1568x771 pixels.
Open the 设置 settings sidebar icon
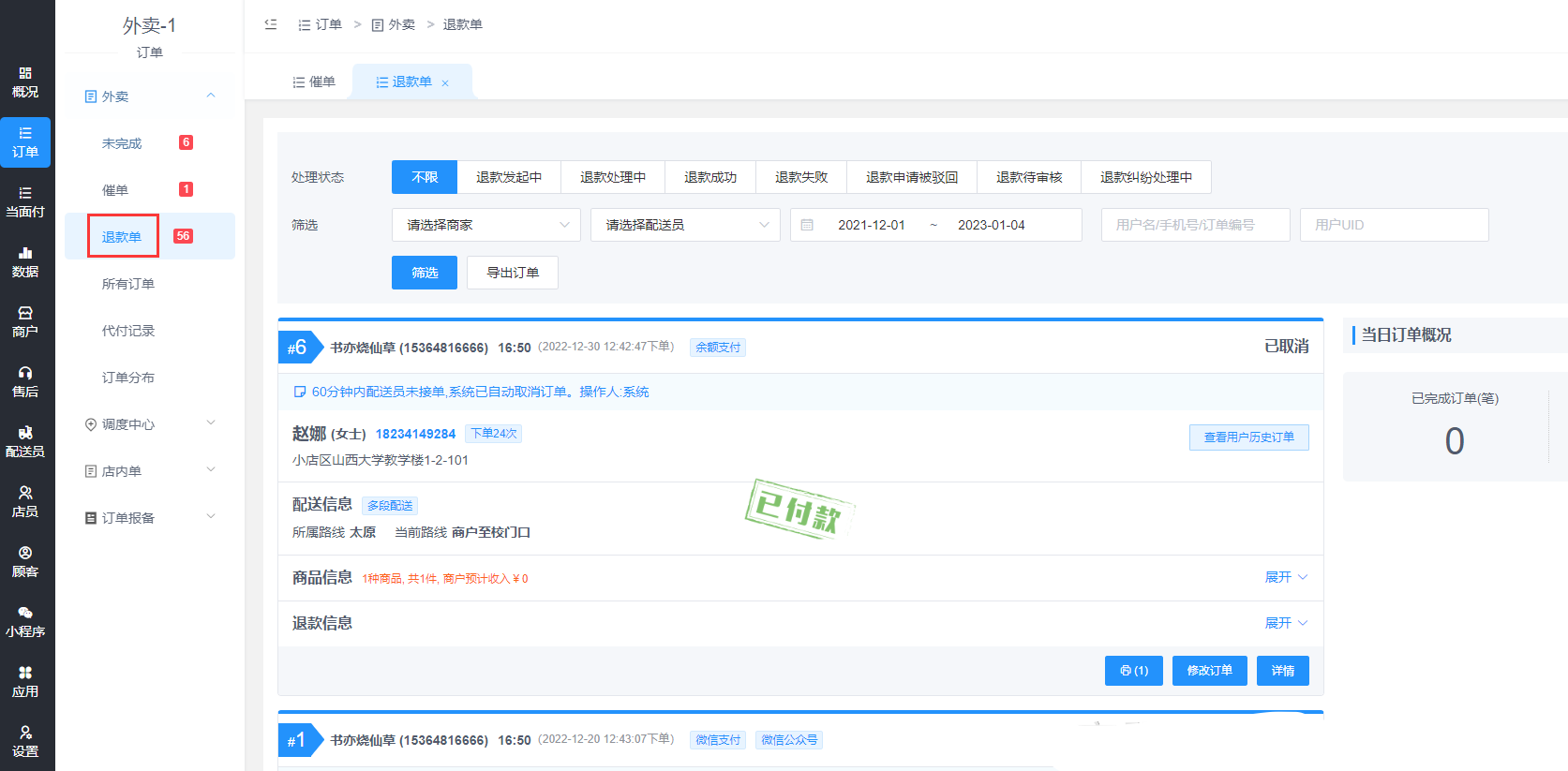(x=25, y=742)
